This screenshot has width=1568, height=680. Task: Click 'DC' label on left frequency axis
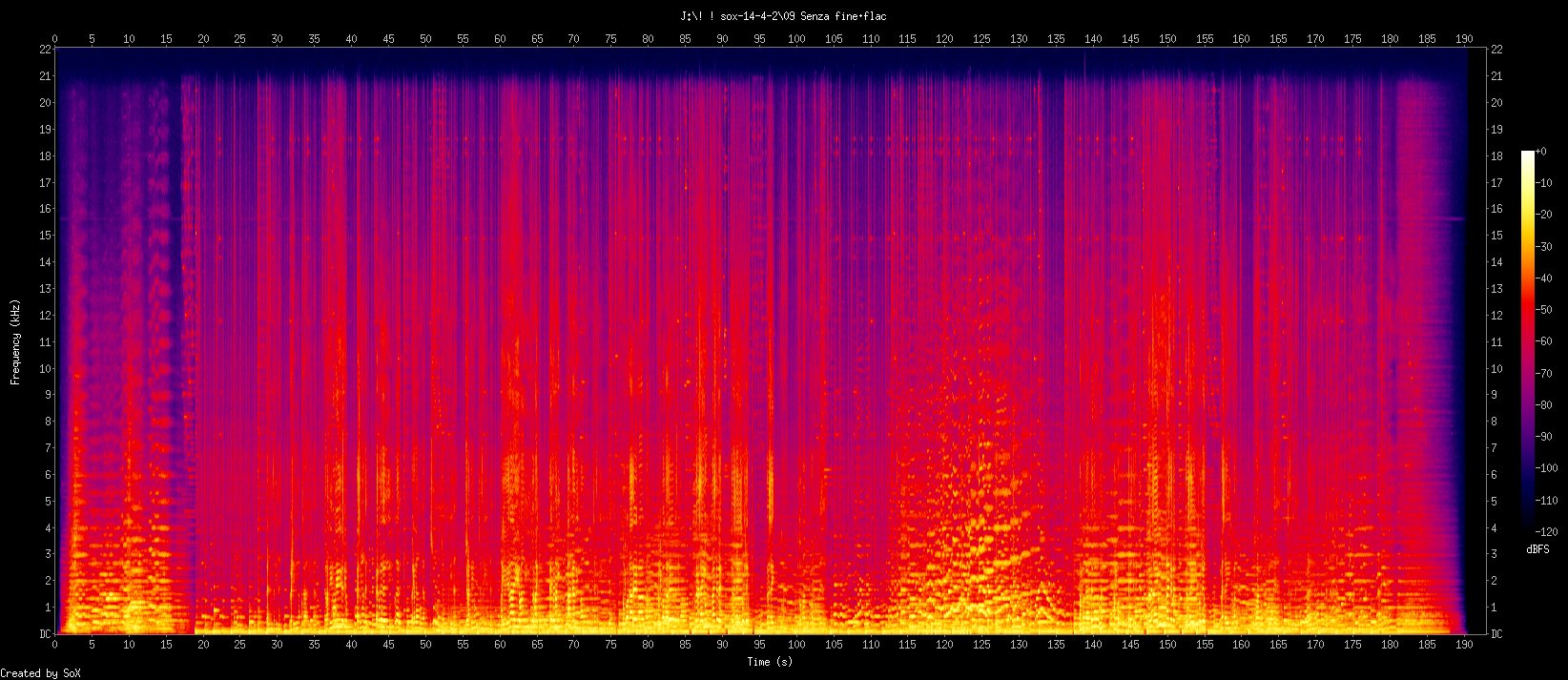click(45, 634)
